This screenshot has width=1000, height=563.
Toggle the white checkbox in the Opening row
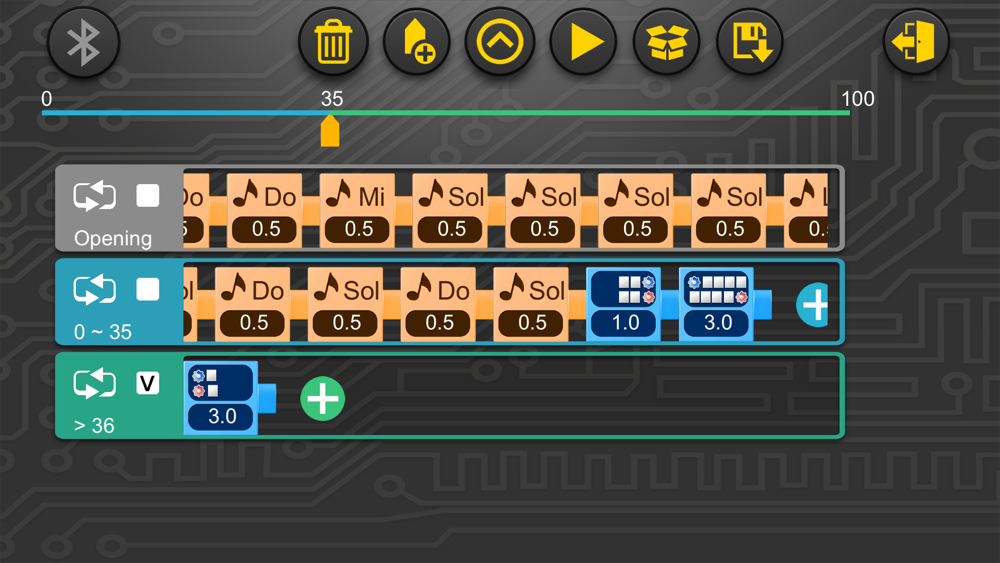tap(148, 196)
